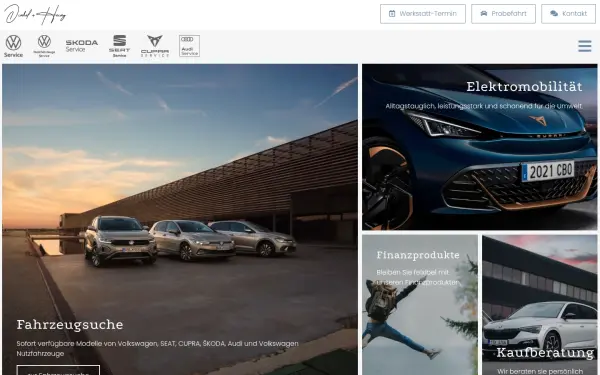This screenshot has width=600, height=375.
Task: Open the Kaufberatung tile heading
Action: (545, 352)
